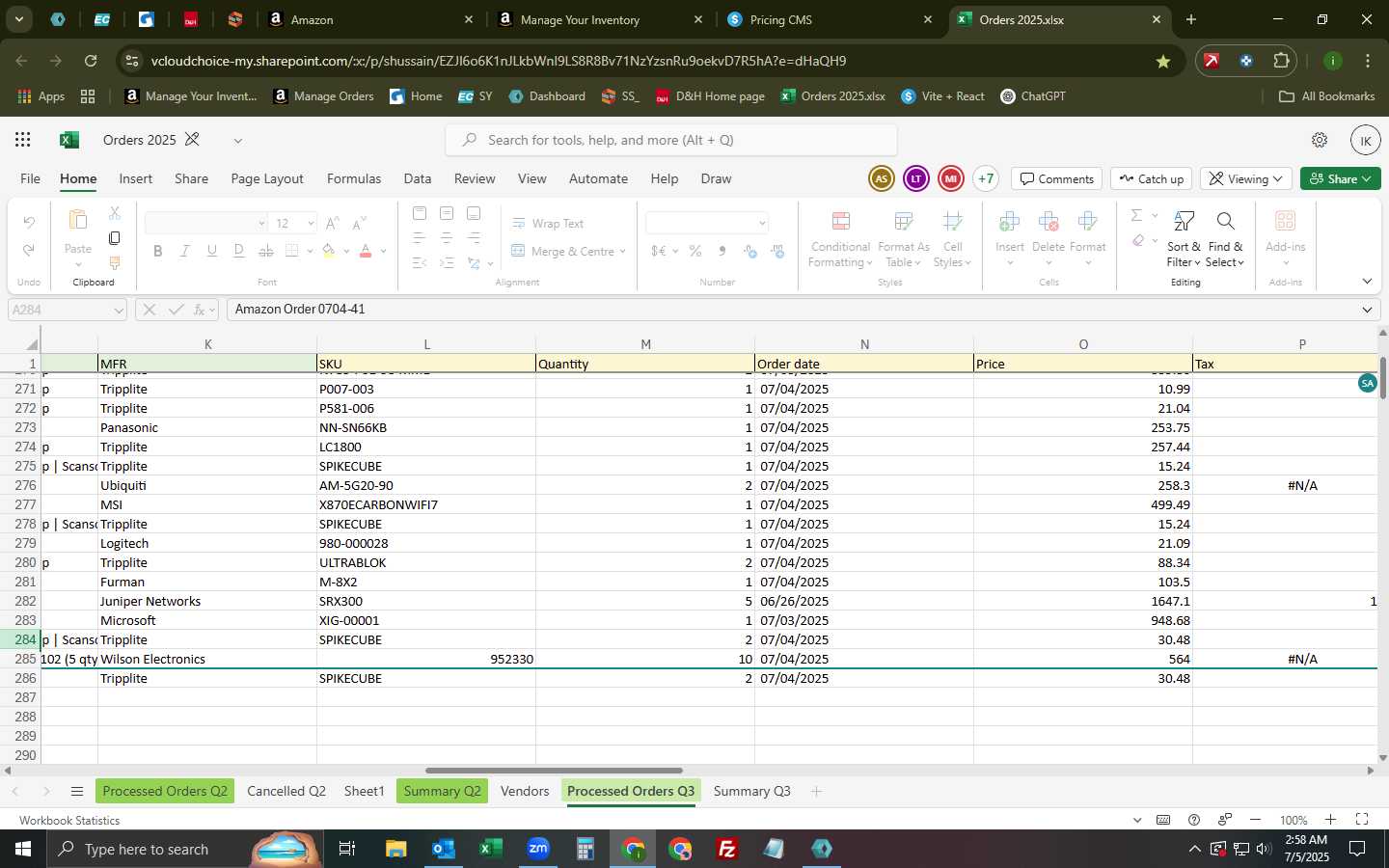This screenshot has width=1389, height=868.
Task: Click the Percent style icon
Action: (695, 251)
